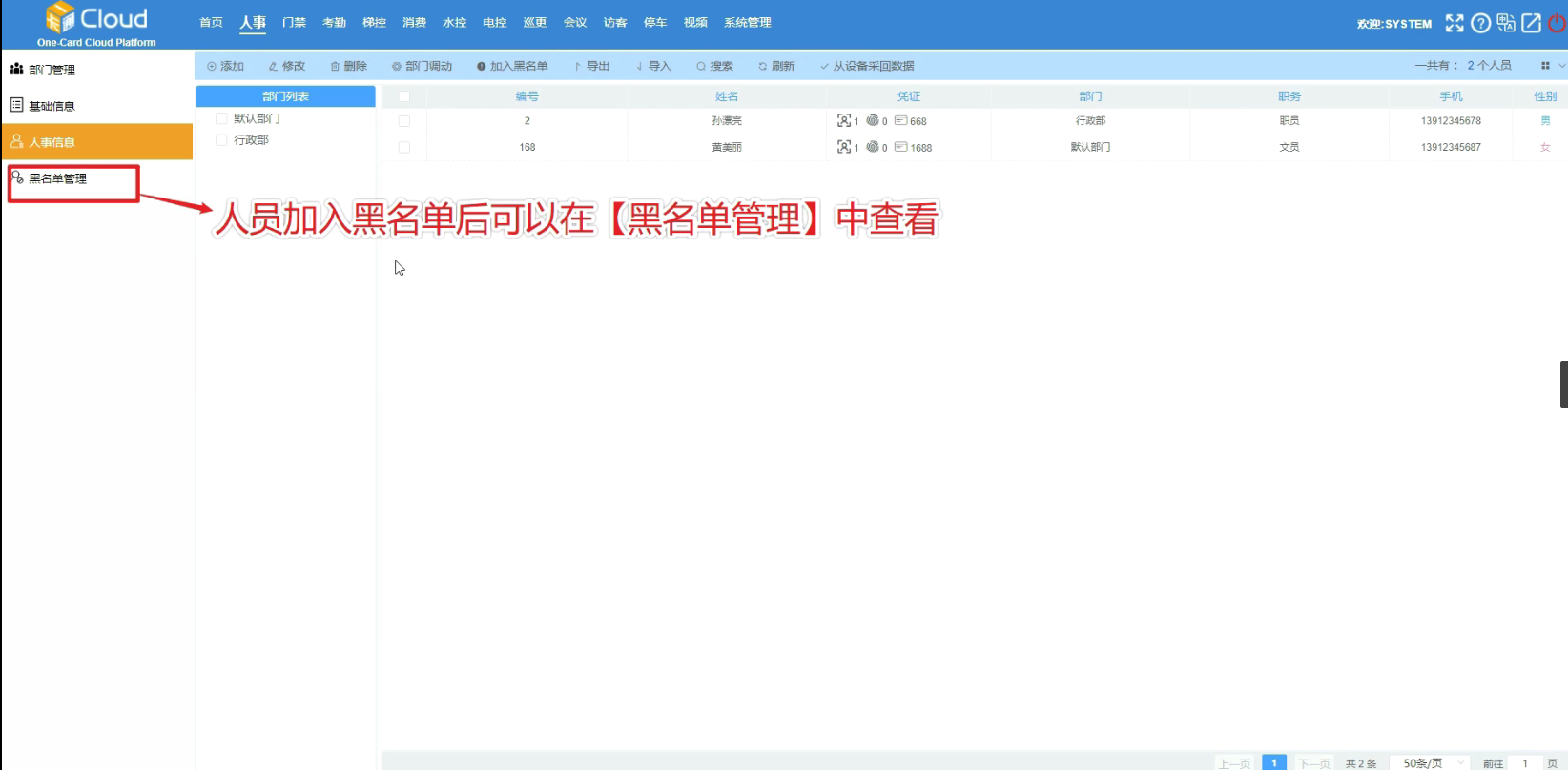Viewport: 1568px width, 770px height.
Task: Click the red power logout icon
Action: tap(1557, 23)
